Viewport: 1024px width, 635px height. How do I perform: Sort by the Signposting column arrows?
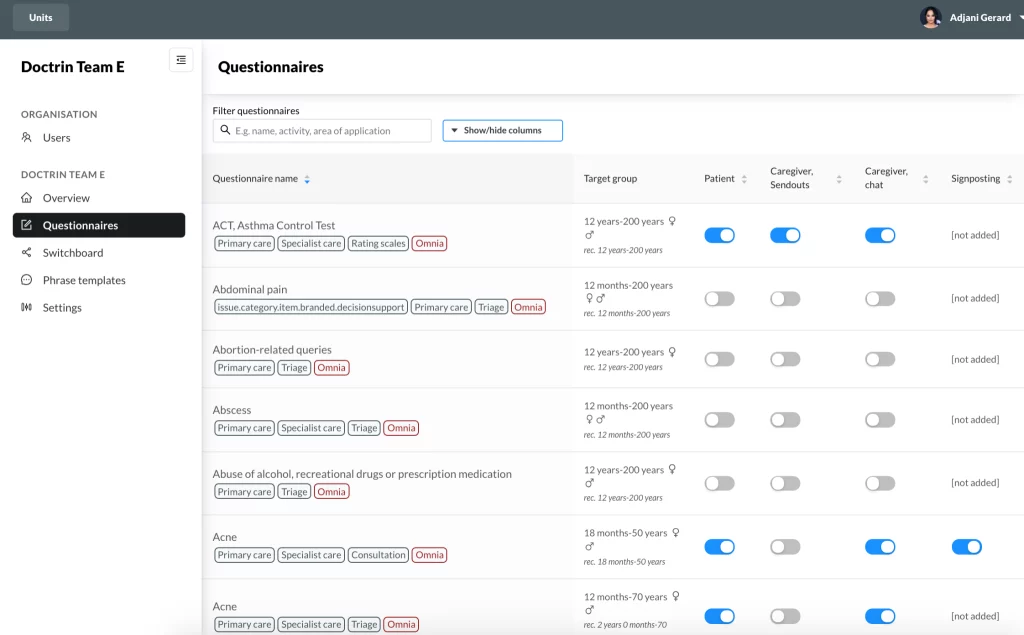[1010, 179]
